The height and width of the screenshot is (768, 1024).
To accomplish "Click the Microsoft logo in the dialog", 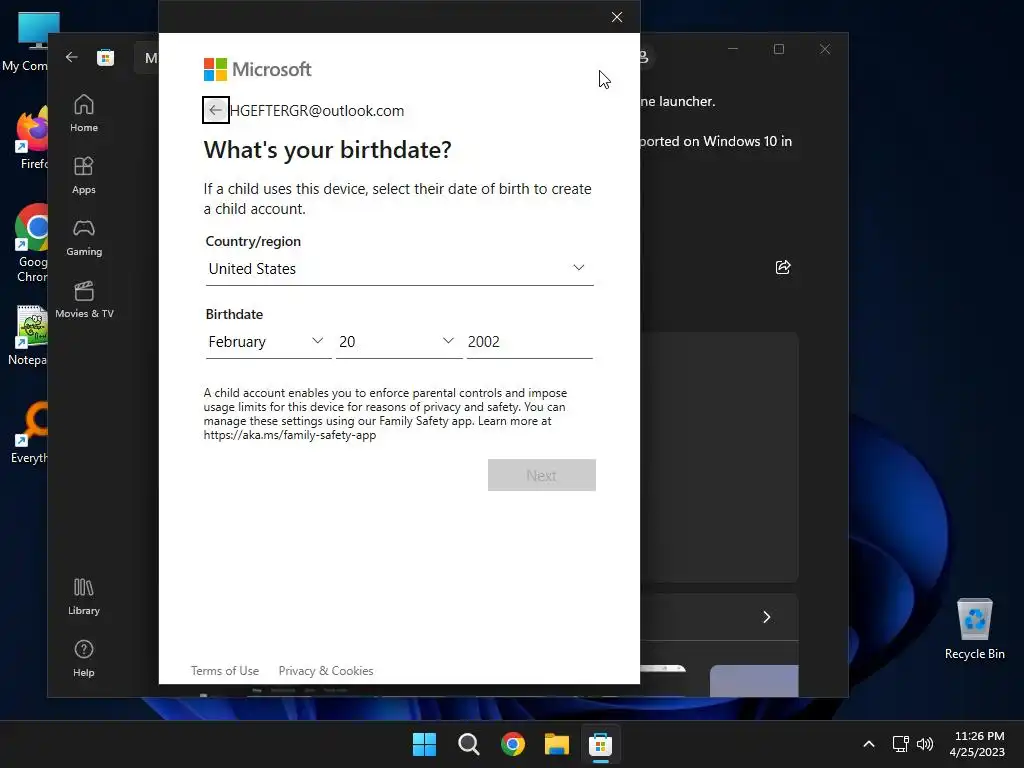I will coord(257,69).
